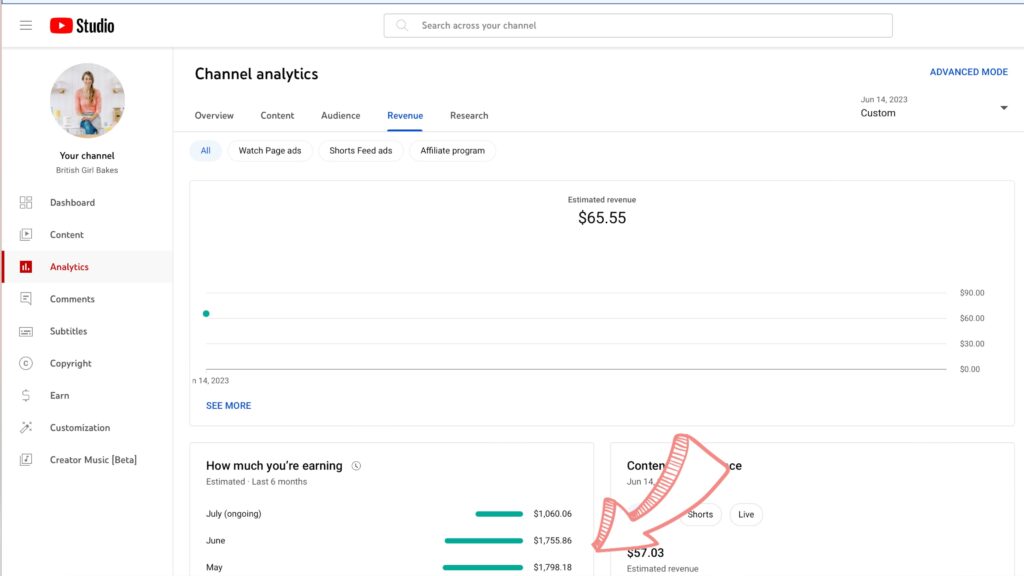Click the $1,060.06 July amount
This screenshot has height=576, width=1024.
tap(552, 514)
